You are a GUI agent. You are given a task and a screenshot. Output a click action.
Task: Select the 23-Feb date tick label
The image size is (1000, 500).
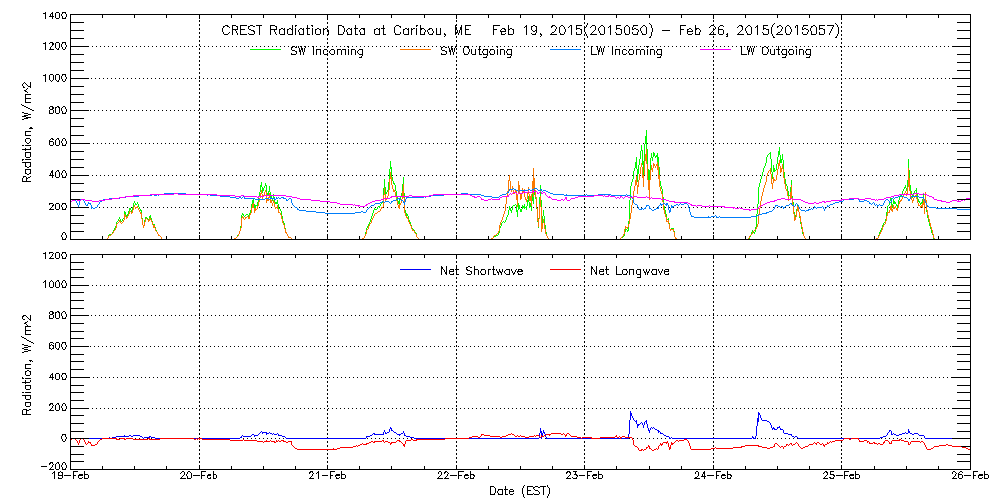(x=584, y=477)
